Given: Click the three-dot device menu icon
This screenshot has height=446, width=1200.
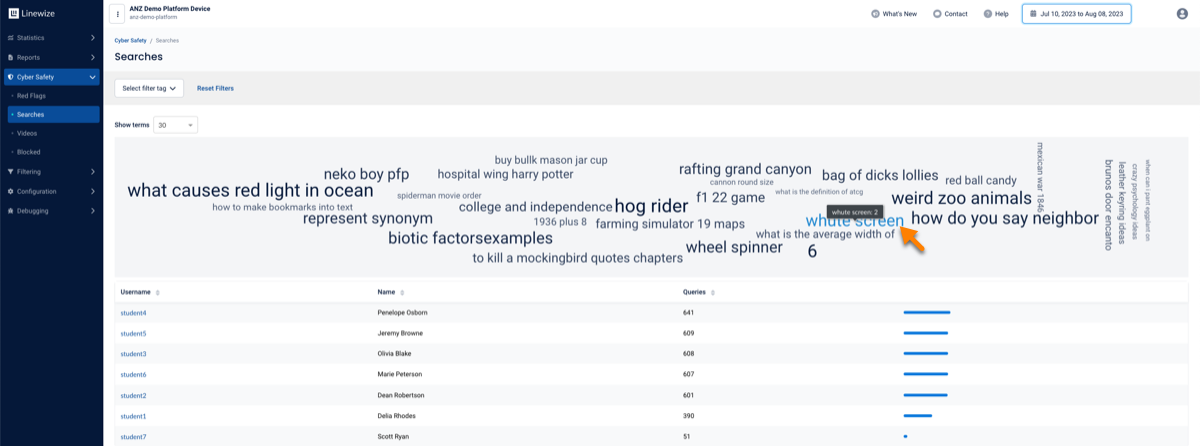Looking at the screenshot, I should click(119, 14).
